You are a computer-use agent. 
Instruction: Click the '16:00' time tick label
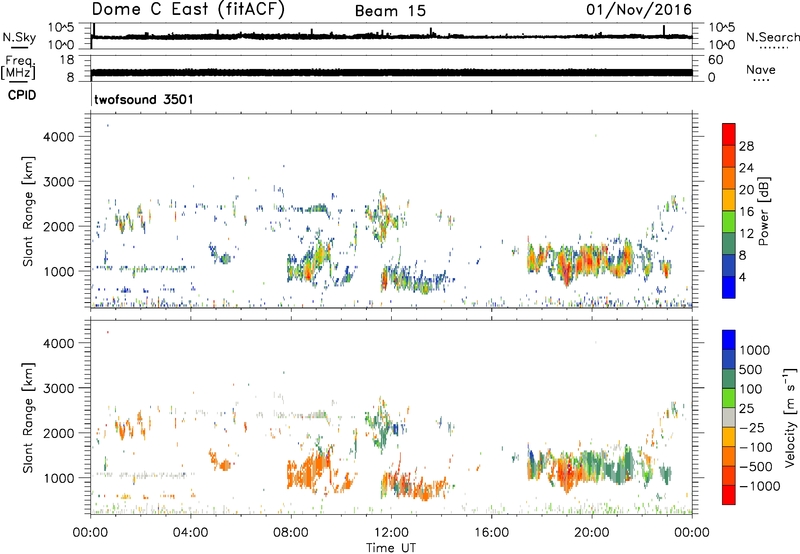tap(491, 533)
